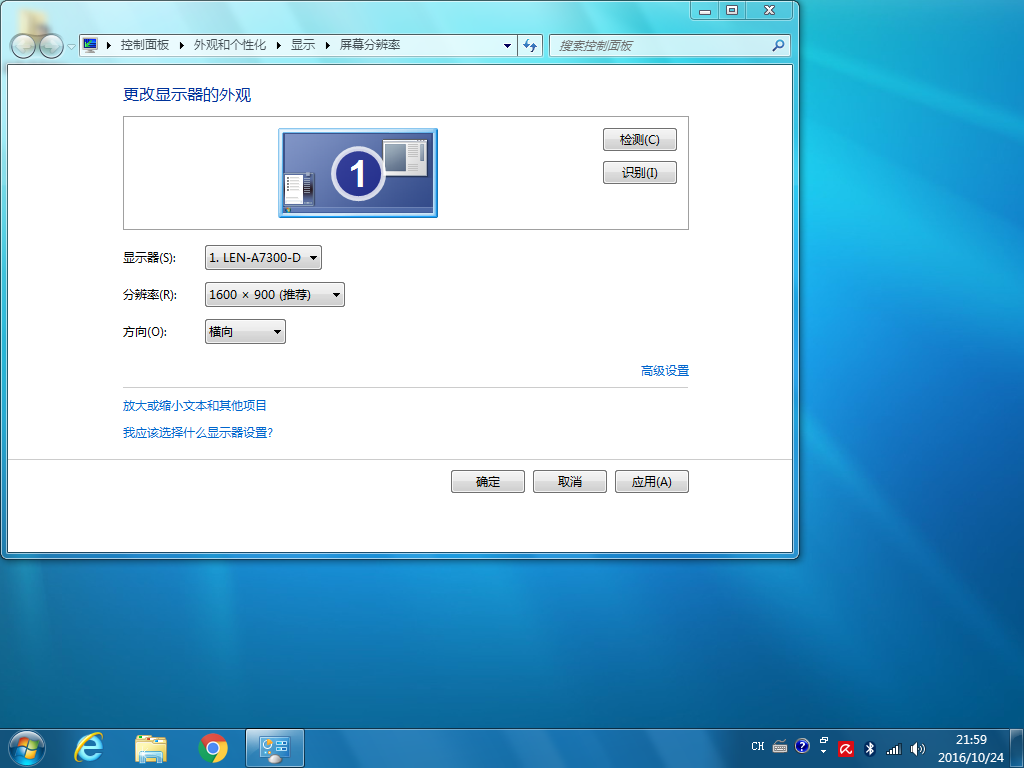Click the 应用(A) apply button
Screen dimensions: 1024x768
[x=652, y=481]
